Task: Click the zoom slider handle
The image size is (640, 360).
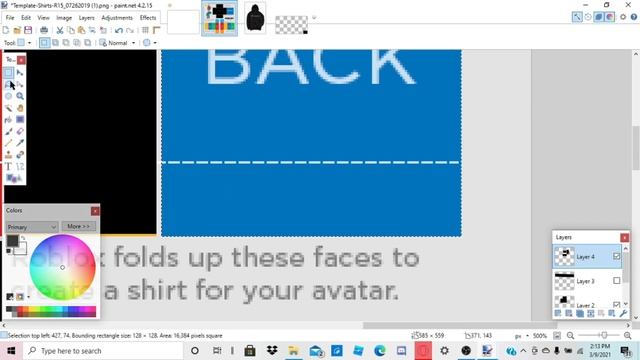Action: pyautogui.click(x=604, y=336)
